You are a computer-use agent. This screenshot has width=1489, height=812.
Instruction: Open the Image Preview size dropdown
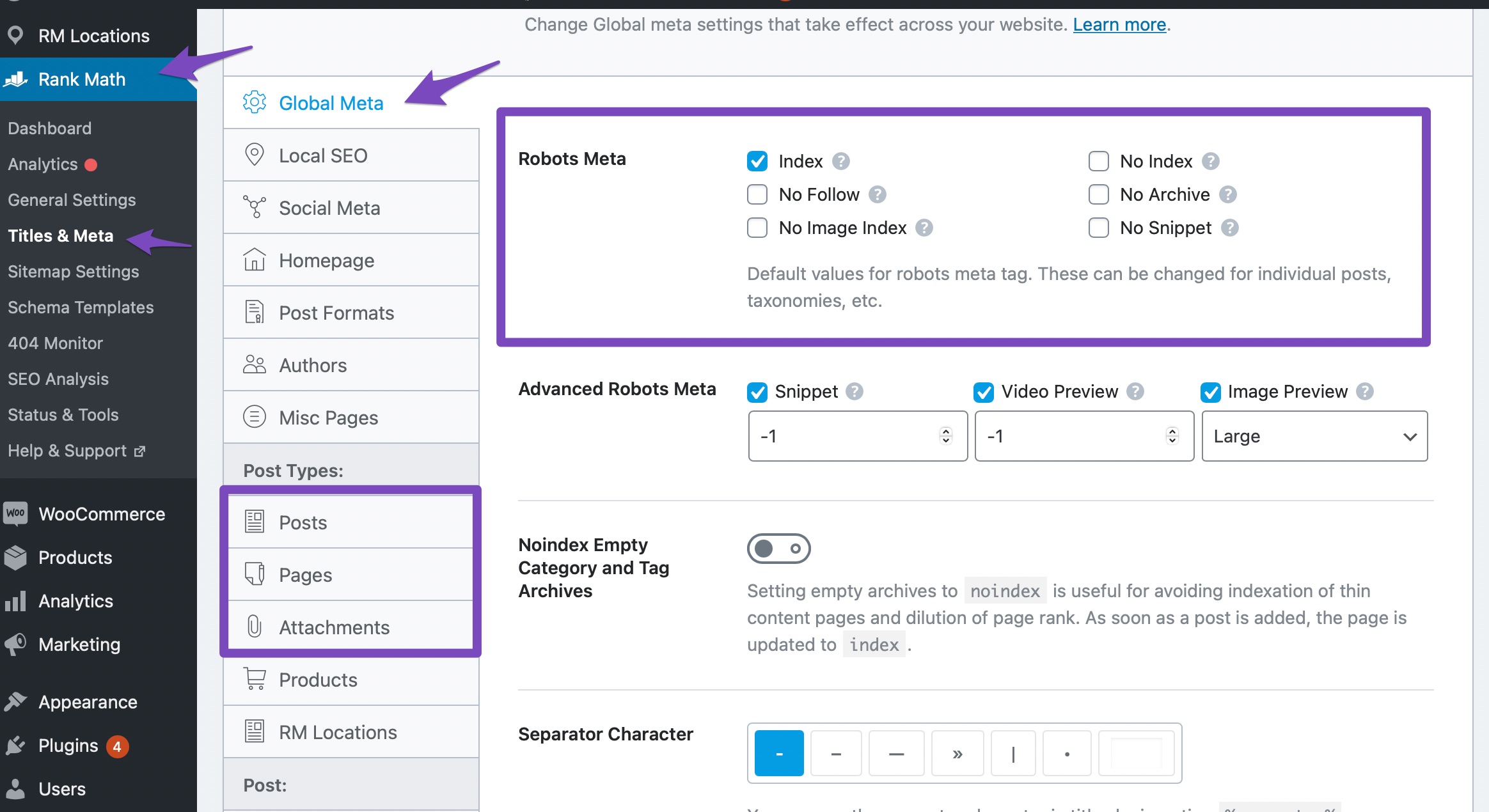[x=1314, y=436]
